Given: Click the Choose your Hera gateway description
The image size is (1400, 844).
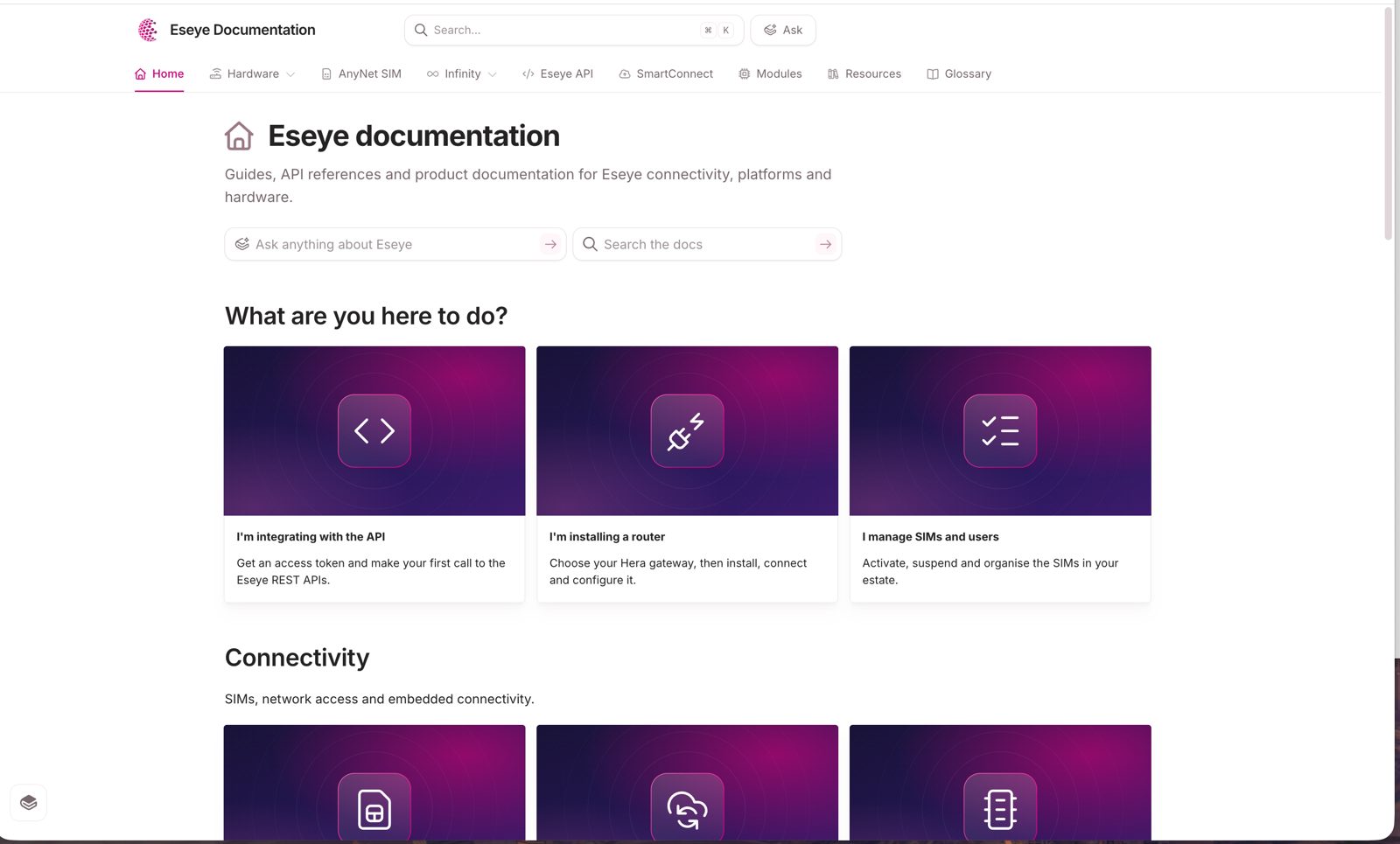Looking at the screenshot, I should pyautogui.click(x=678, y=571).
